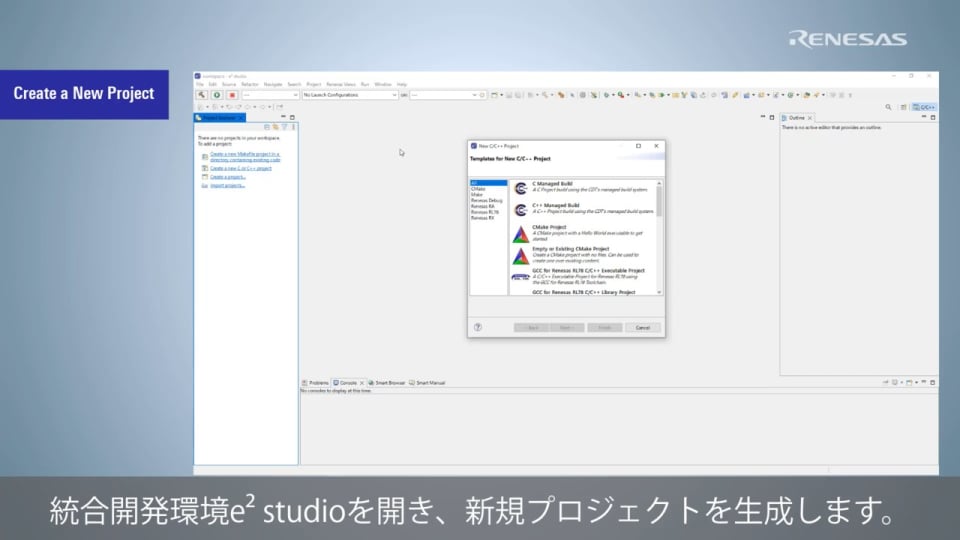Click the Next button in the dialog
This screenshot has width=960, height=540.
(566, 328)
